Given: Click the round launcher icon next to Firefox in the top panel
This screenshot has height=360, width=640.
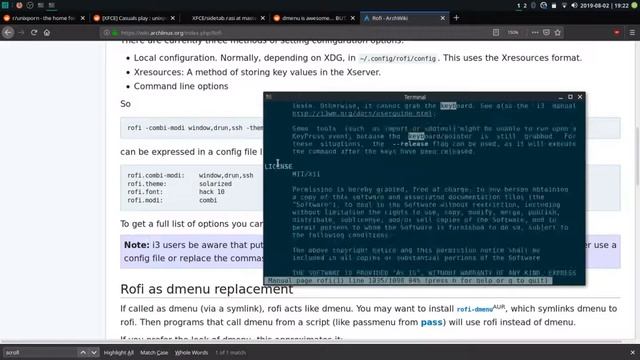Looking at the screenshot, I should pos(30,5).
